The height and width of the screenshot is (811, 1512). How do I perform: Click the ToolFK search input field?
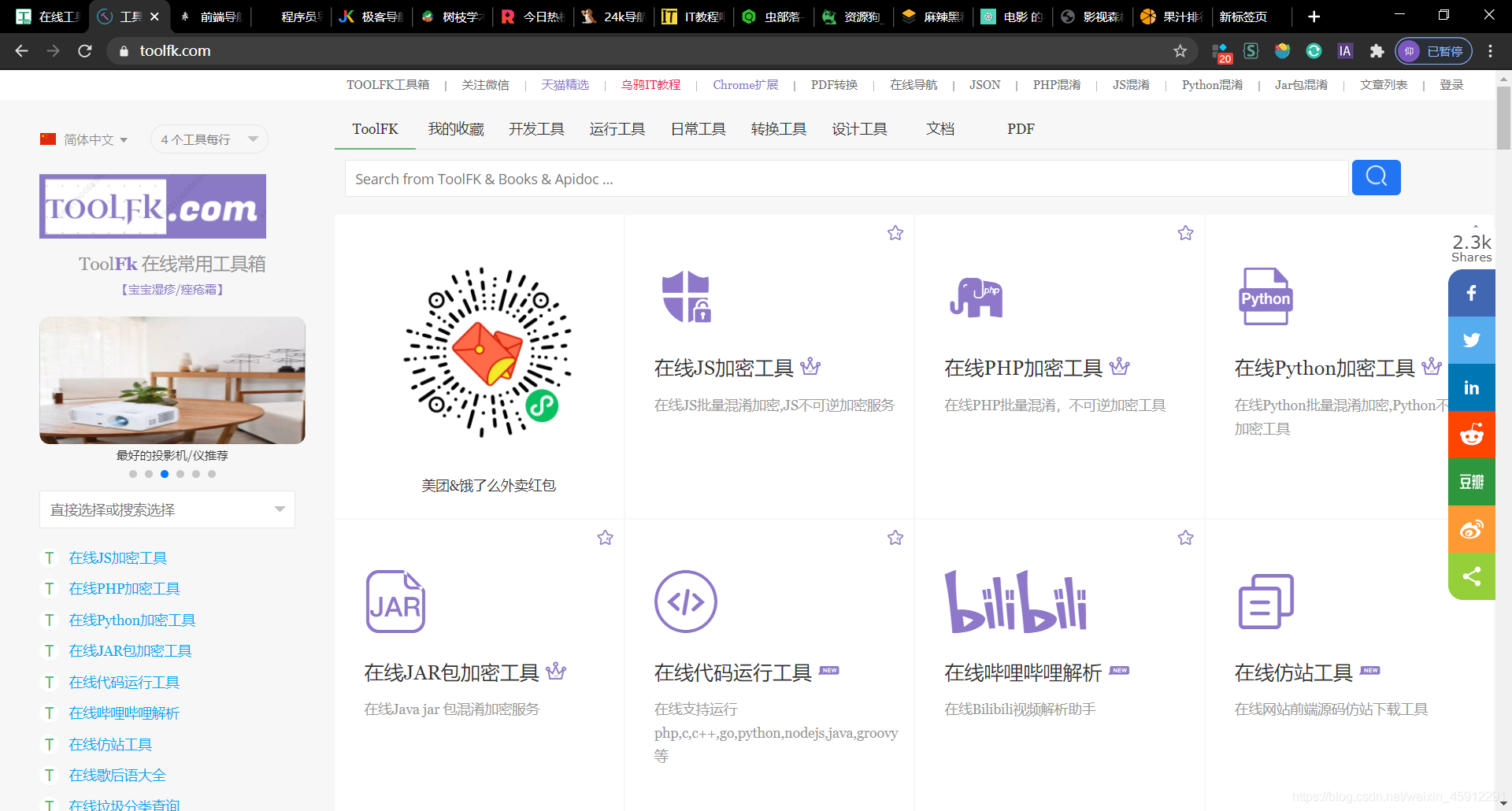pyautogui.click(x=847, y=179)
